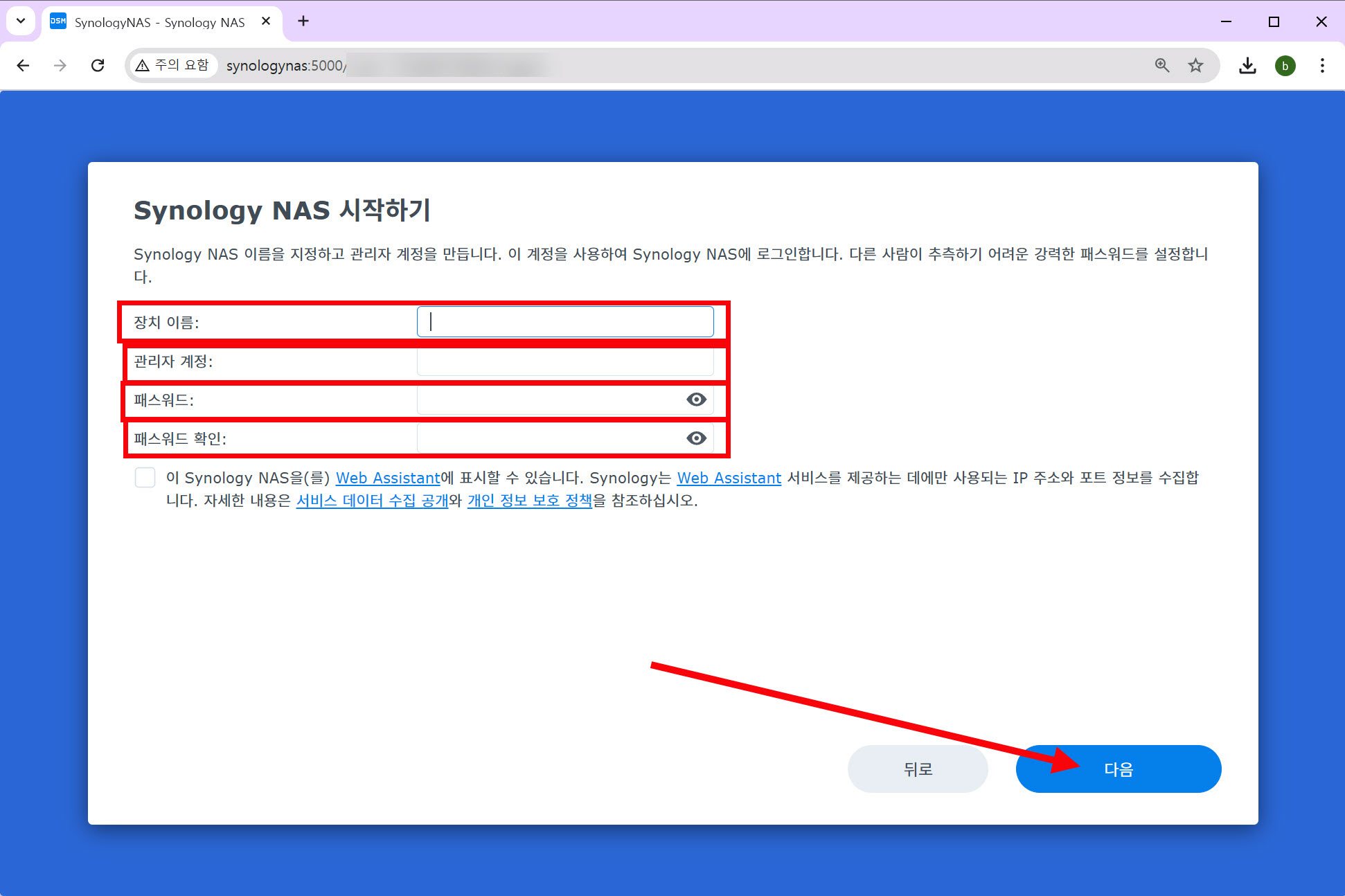1345x896 pixels.
Task: Open a new browser tab
Action: [303, 21]
